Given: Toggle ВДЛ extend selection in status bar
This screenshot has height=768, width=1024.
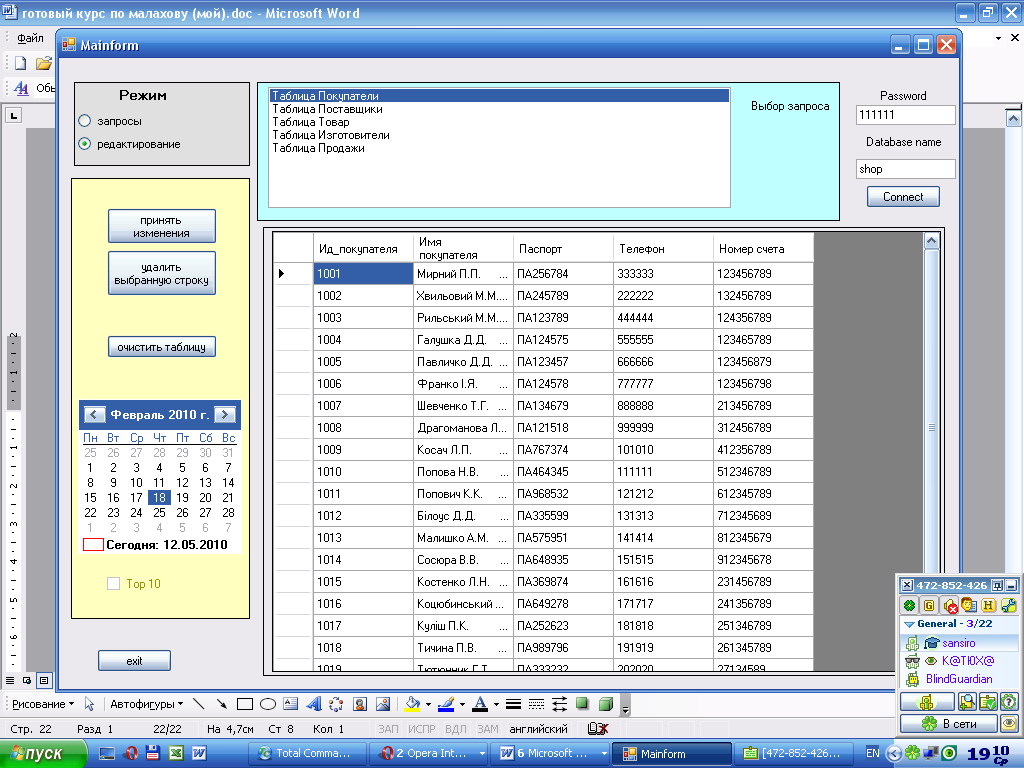Looking at the screenshot, I should coord(455,729).
